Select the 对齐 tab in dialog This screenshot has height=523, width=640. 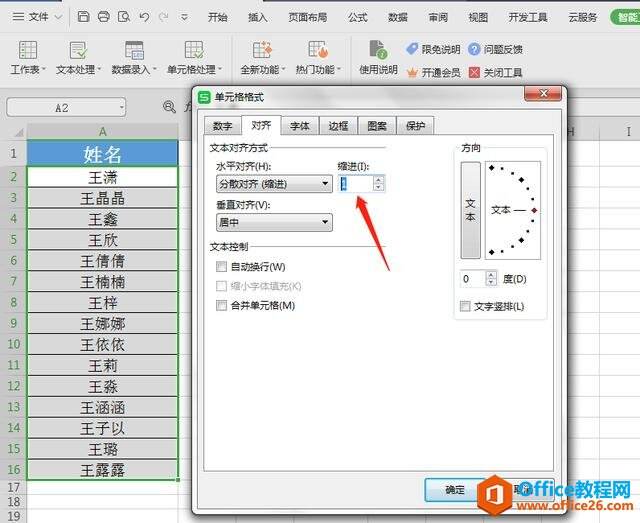(x=261, y=125)
